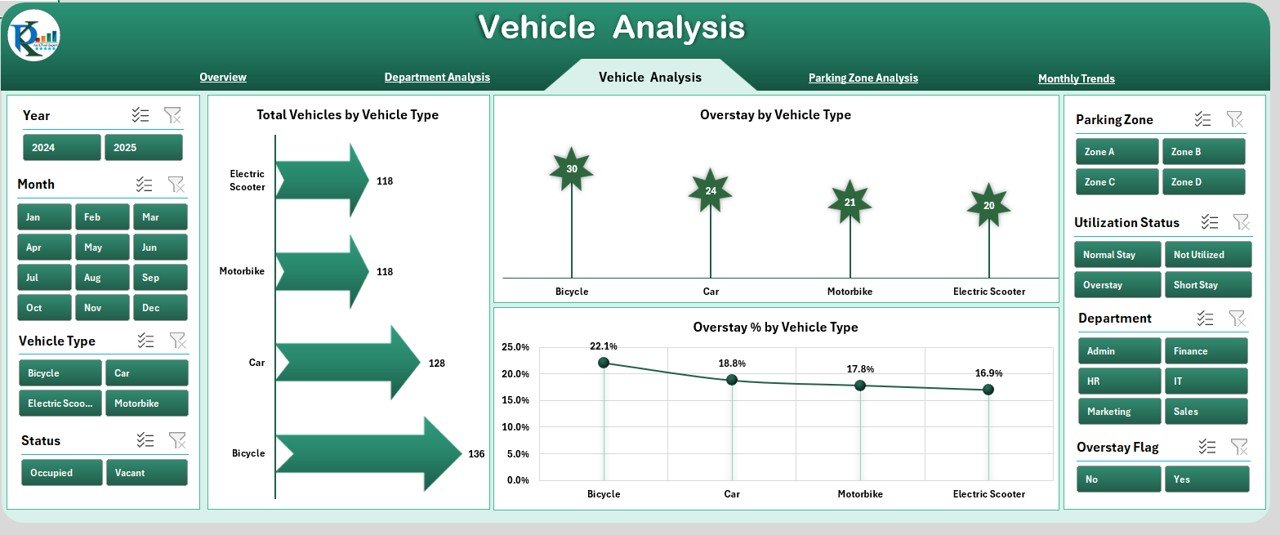Click the Bicycle star marker in Overstay chart
This screenshot has height=535, width=1280.
(x=571, y=169)
